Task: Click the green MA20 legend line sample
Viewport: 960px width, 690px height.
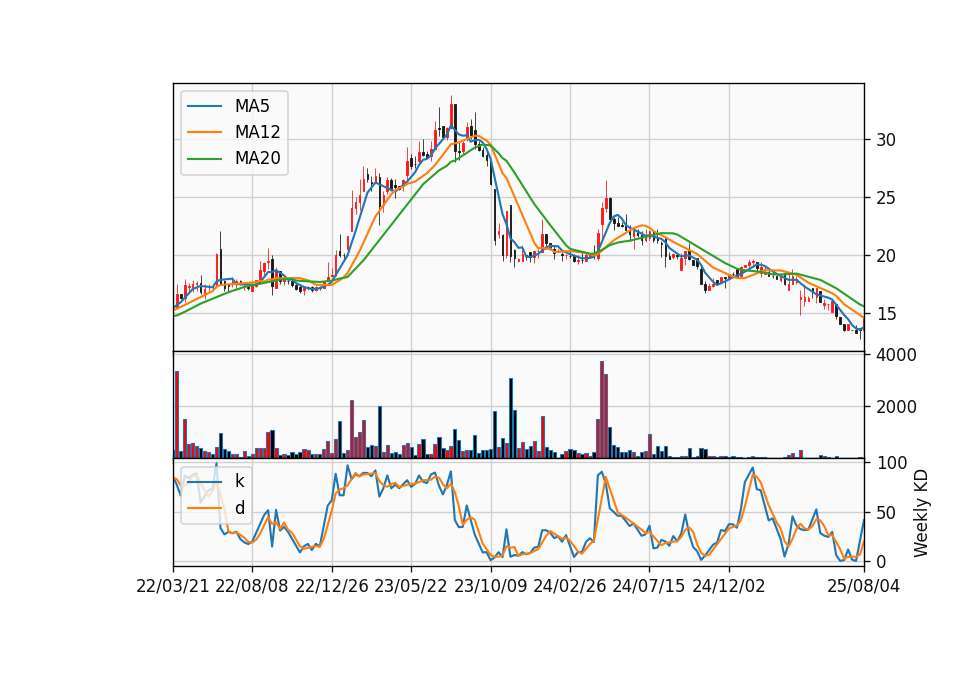Action: click(204, 159)
